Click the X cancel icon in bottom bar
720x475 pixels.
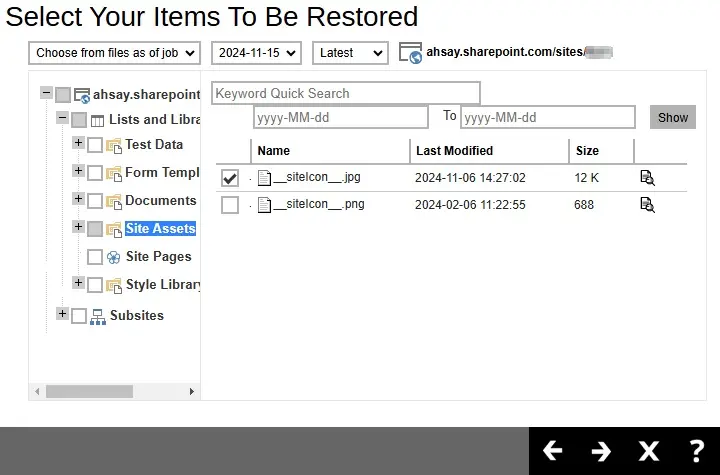point(648,451)
